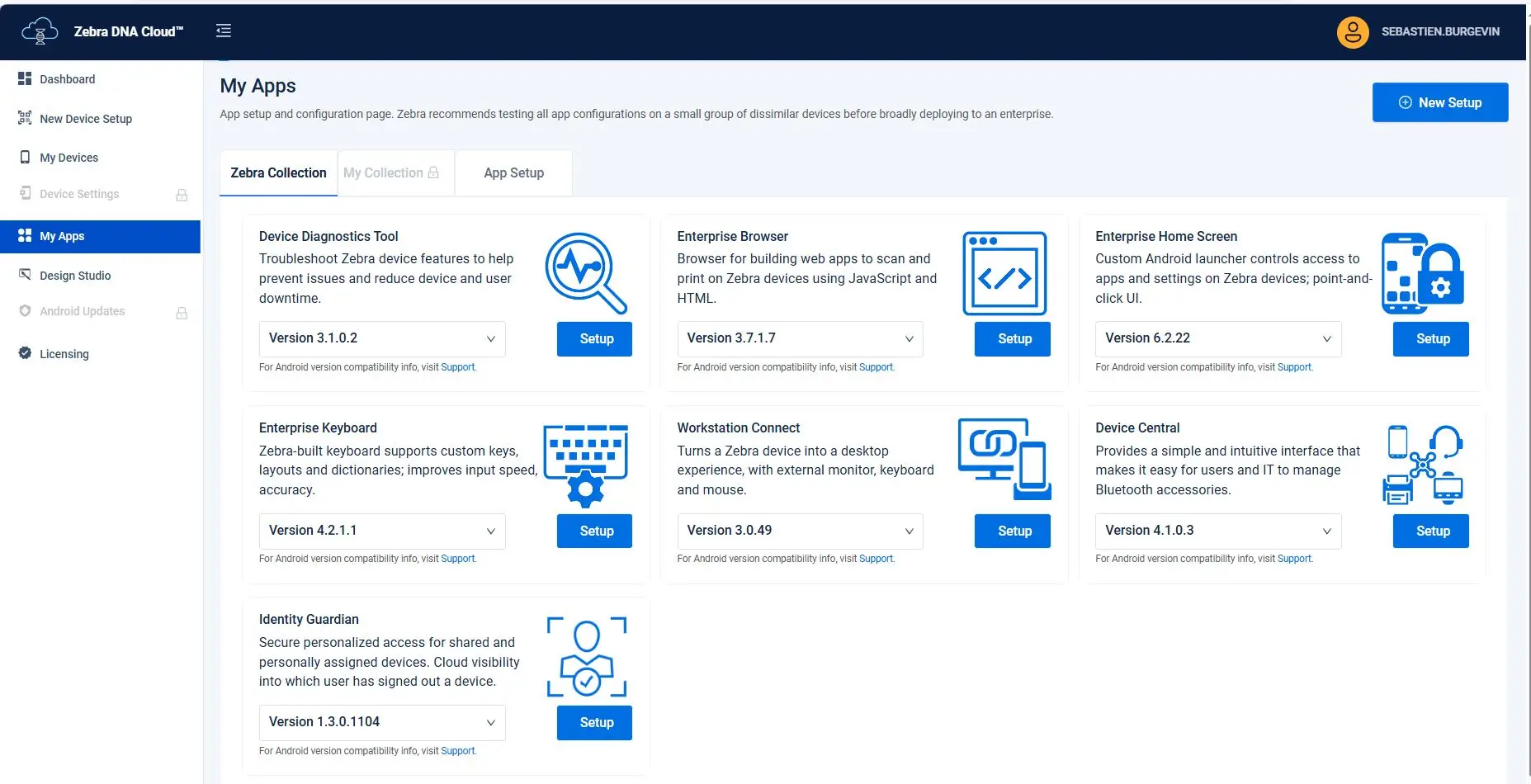Open Support link under Identity Guardian
Image resolution: width=1531 pixels, height=784 pixels.
(458, 751)
